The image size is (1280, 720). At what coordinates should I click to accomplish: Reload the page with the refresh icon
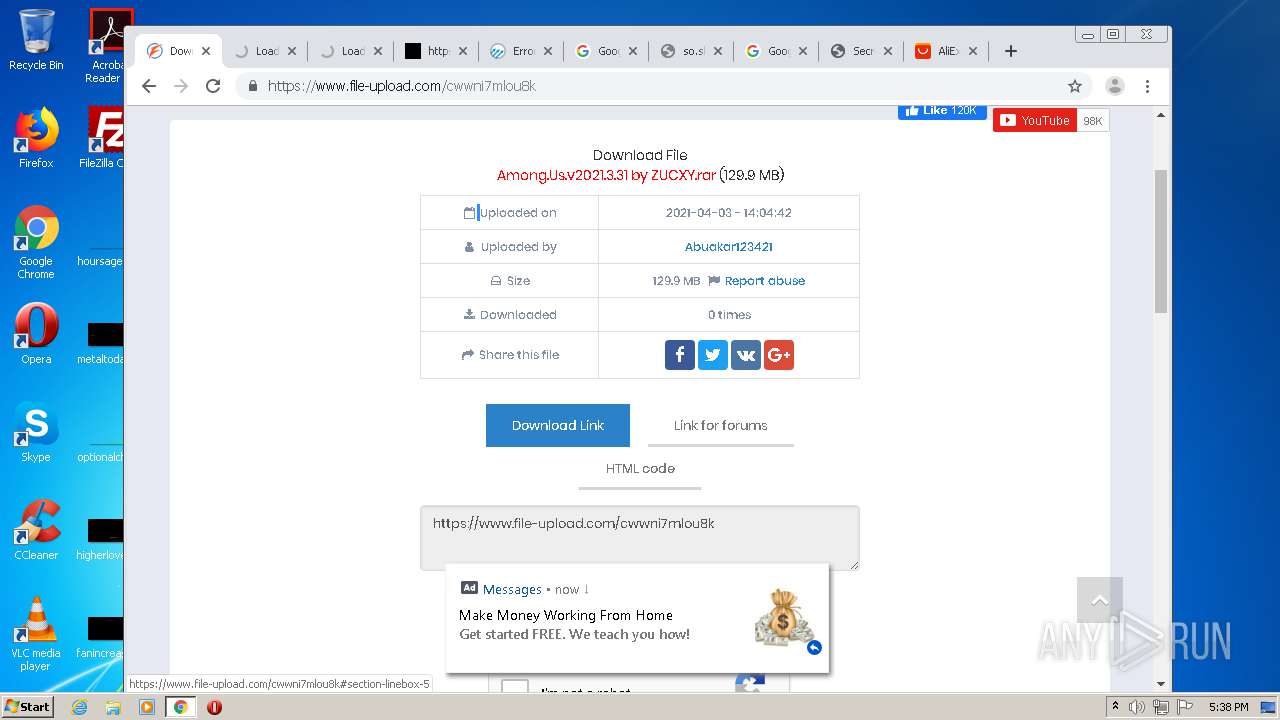[x=213, y=86]
